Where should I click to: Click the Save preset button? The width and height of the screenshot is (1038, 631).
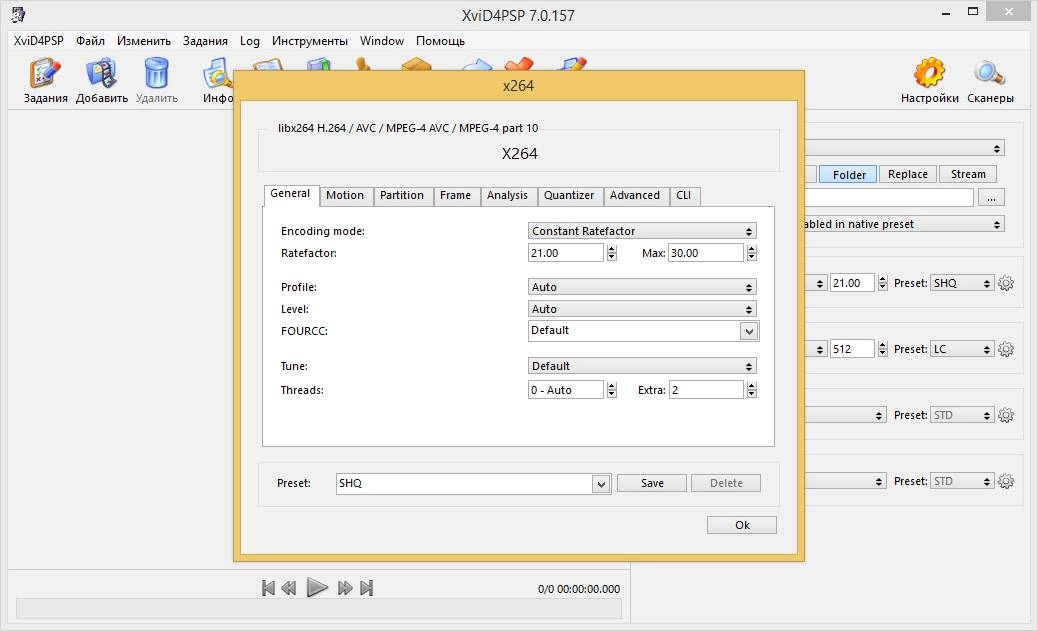pos(652,483)
